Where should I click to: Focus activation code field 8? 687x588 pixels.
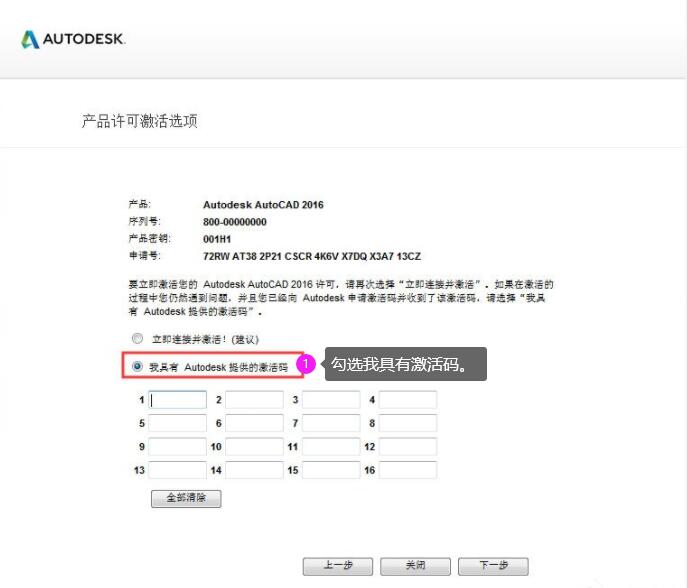pyautogui.click(x=407, y=423)
